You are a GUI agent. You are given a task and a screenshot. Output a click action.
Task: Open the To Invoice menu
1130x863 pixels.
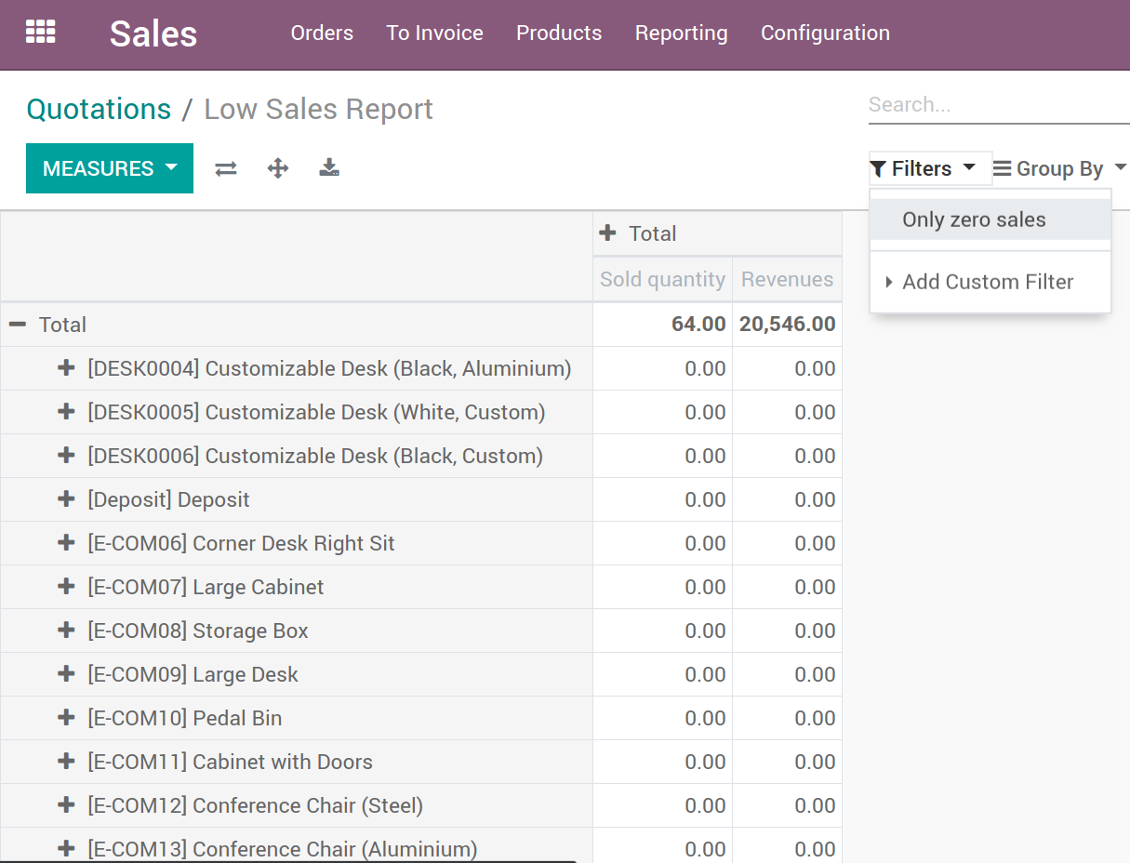(x=435, y=33)
